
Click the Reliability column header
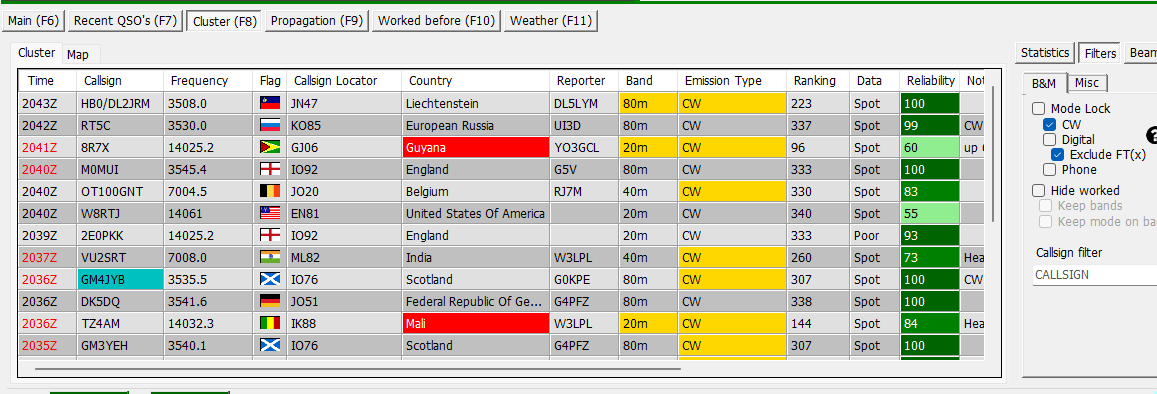[x=930, y=81]
